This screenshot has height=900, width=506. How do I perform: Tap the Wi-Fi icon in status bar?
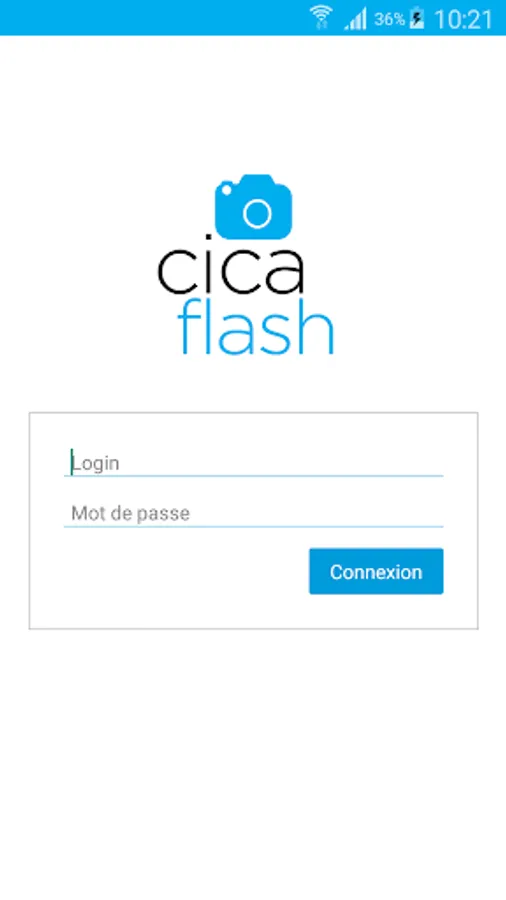(321, 18)
